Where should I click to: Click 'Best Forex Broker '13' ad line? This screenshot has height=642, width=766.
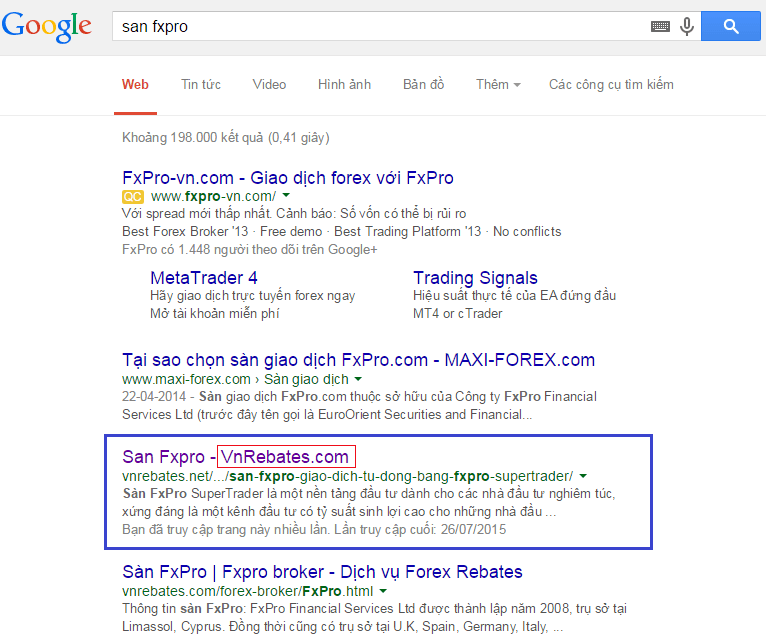click(x=341, y=232)
